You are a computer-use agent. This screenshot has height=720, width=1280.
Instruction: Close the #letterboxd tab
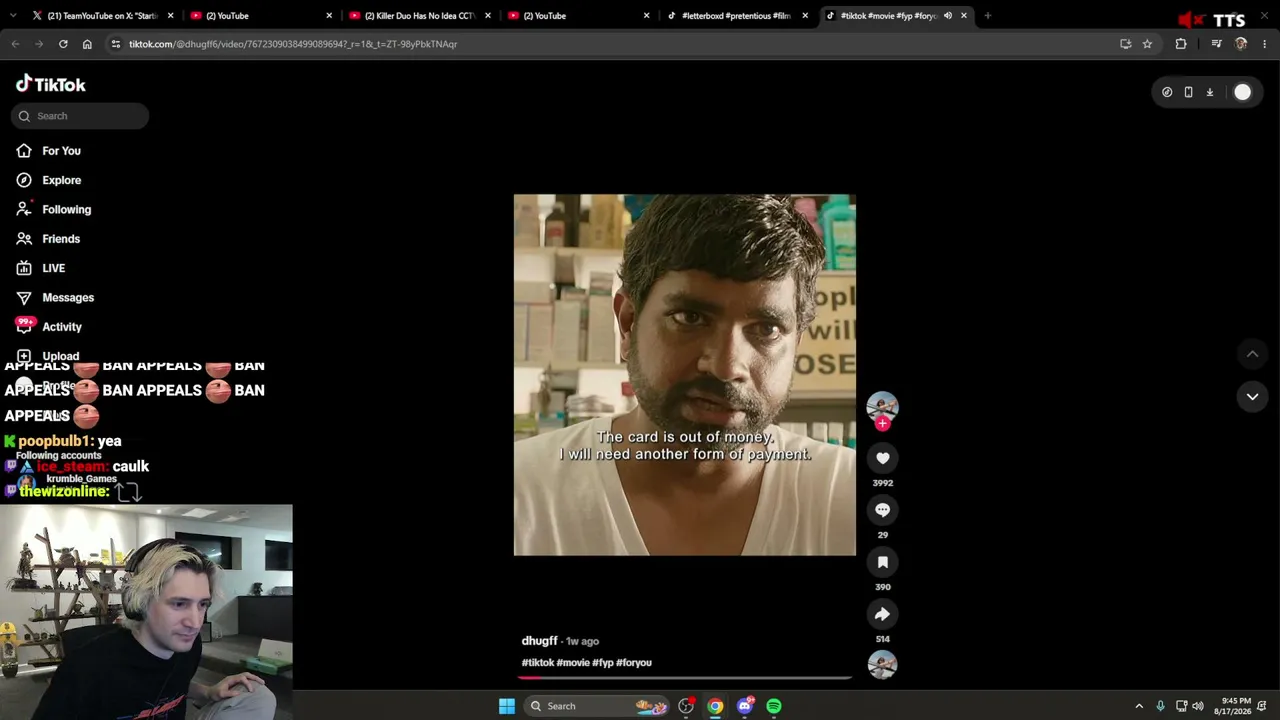[805, 16]
